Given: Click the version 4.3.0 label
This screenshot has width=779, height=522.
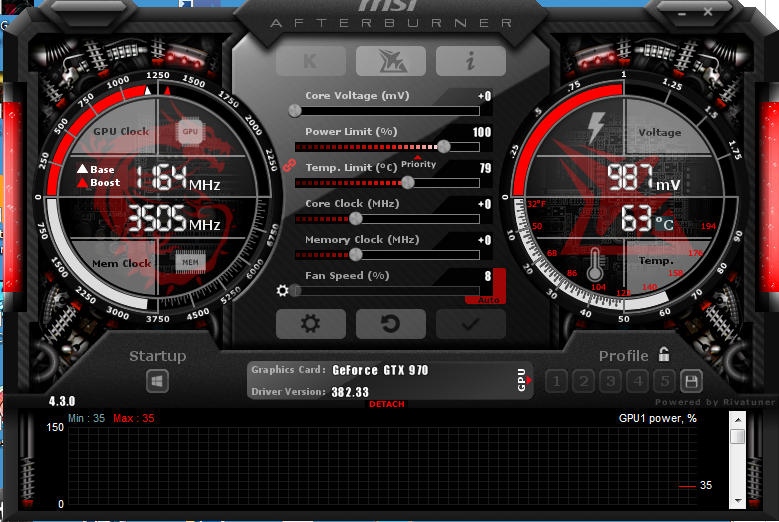Looking at the screenshot, I should pyautogui.click(x=62, y=401).
